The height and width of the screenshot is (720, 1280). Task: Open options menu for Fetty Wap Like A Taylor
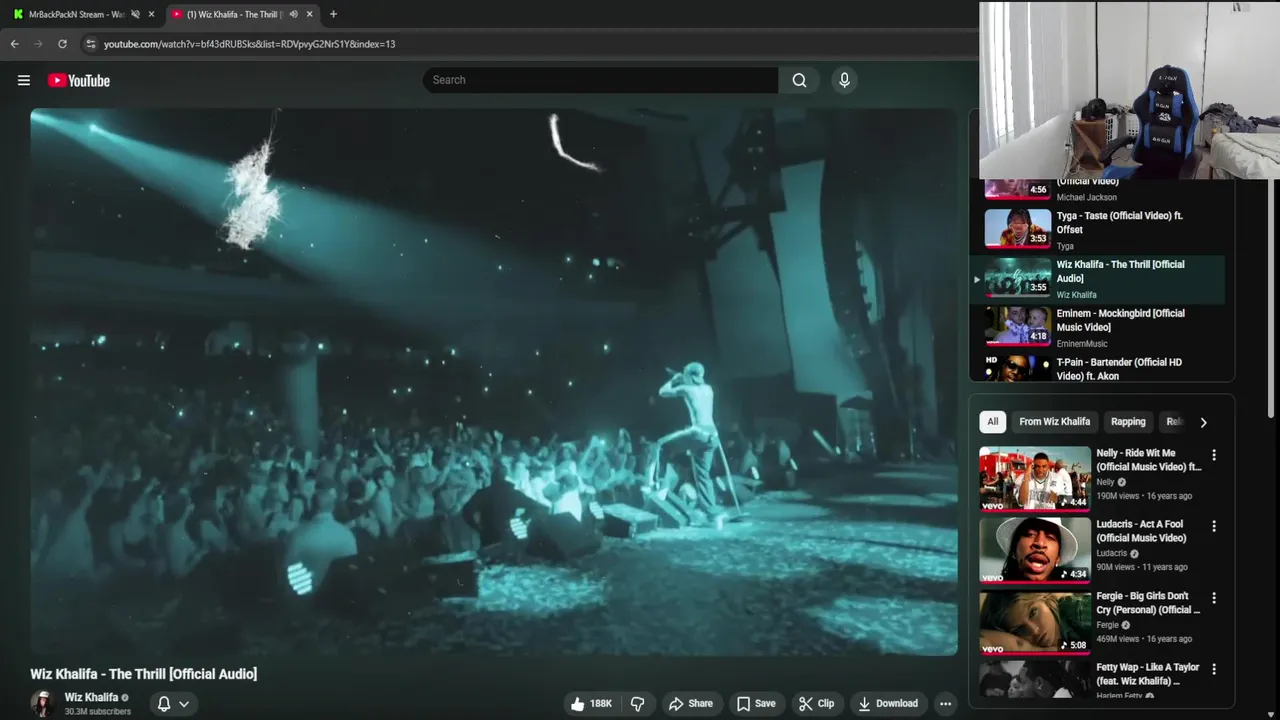(x=1214, y=669)
